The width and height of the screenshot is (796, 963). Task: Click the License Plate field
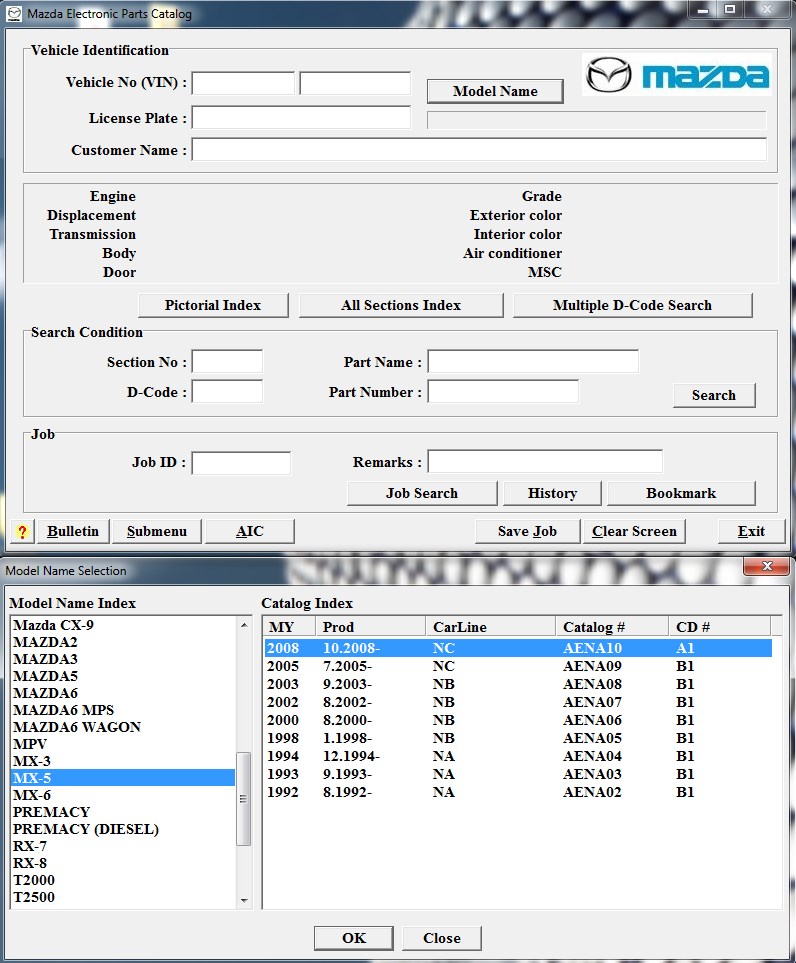pos(301,117)
